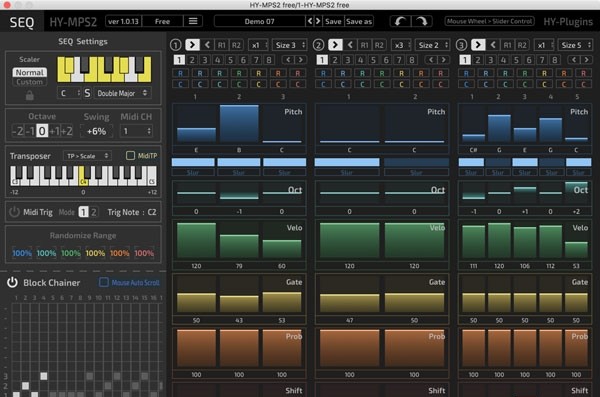The width and height of the screenshot is (600, 397).
Task: Open sequencer 3 Size 5 dropdown
Action: pos(575,45)
